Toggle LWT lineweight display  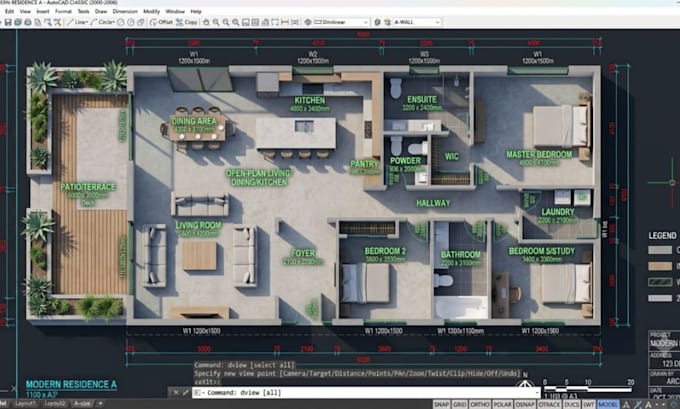[588, 404]
